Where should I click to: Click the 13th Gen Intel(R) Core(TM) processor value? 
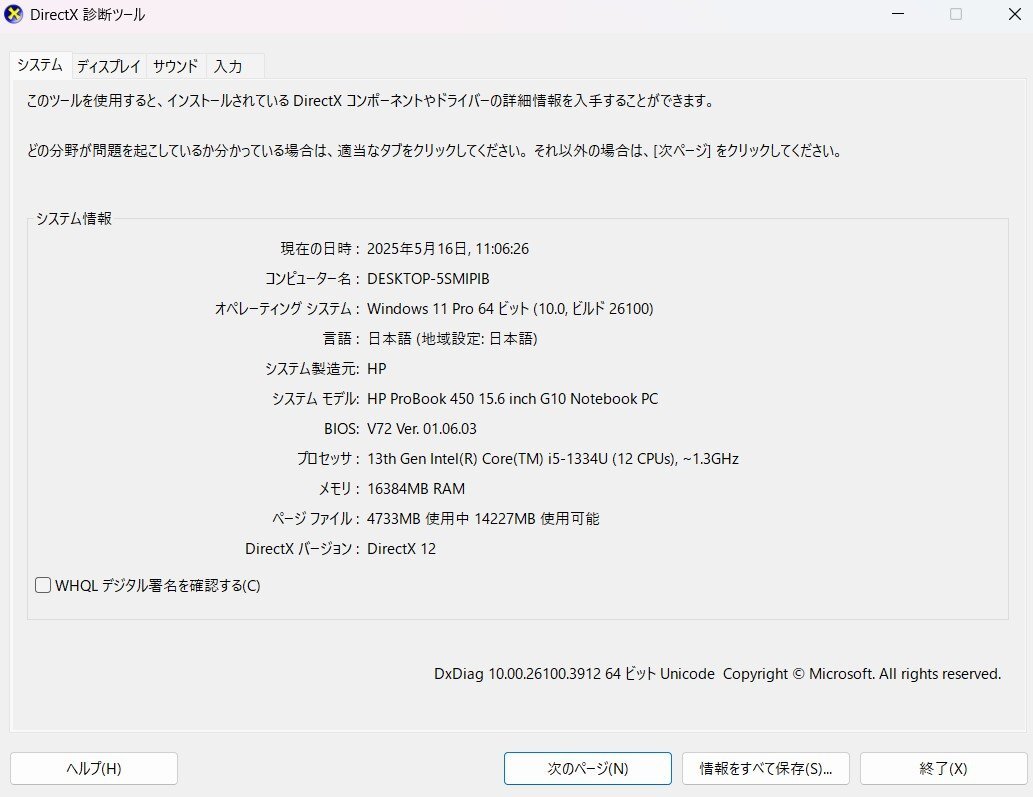[553, 458]
